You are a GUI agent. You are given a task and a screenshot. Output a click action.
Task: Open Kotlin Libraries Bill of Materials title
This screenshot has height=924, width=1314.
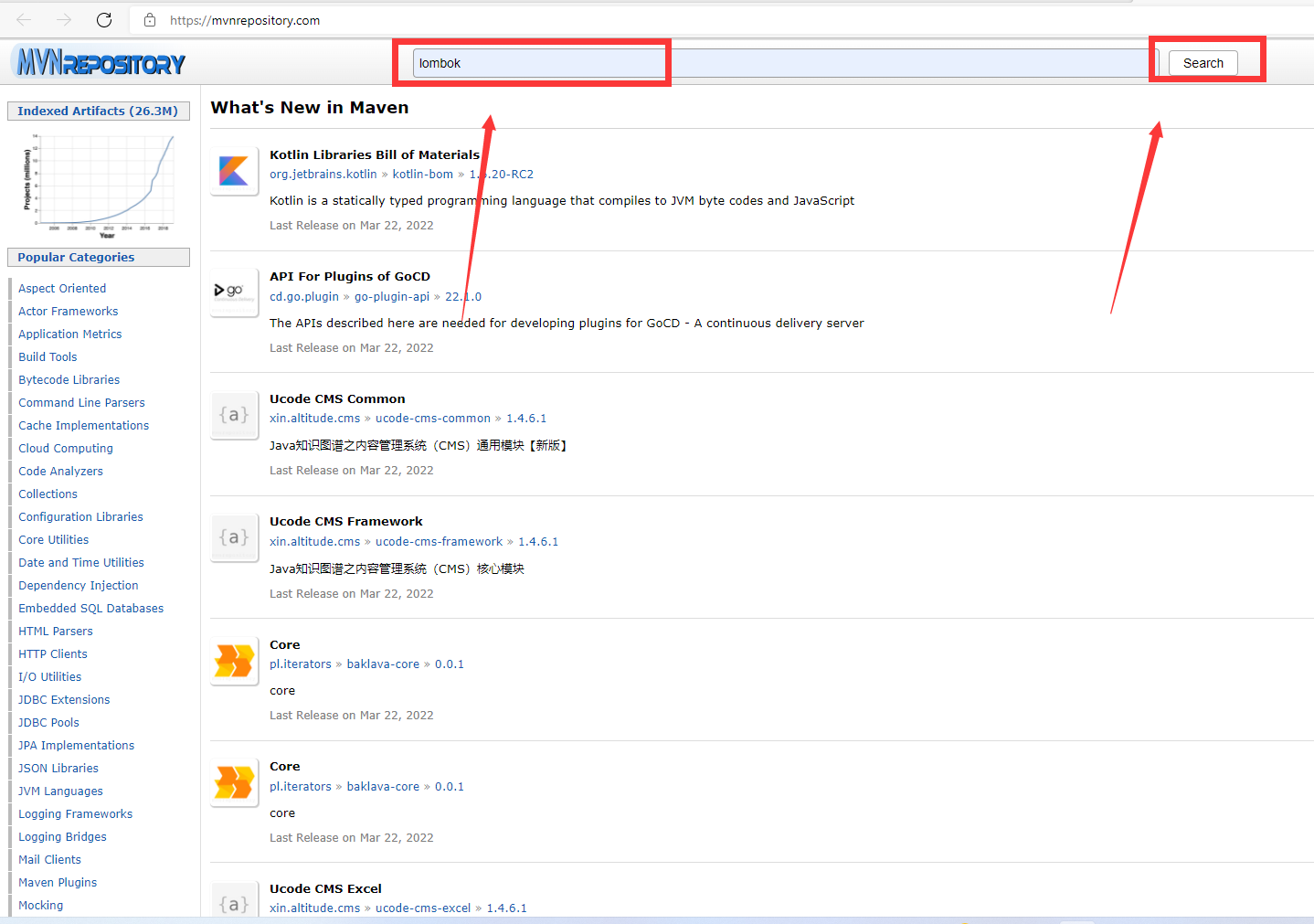click(x=375, y=154)
